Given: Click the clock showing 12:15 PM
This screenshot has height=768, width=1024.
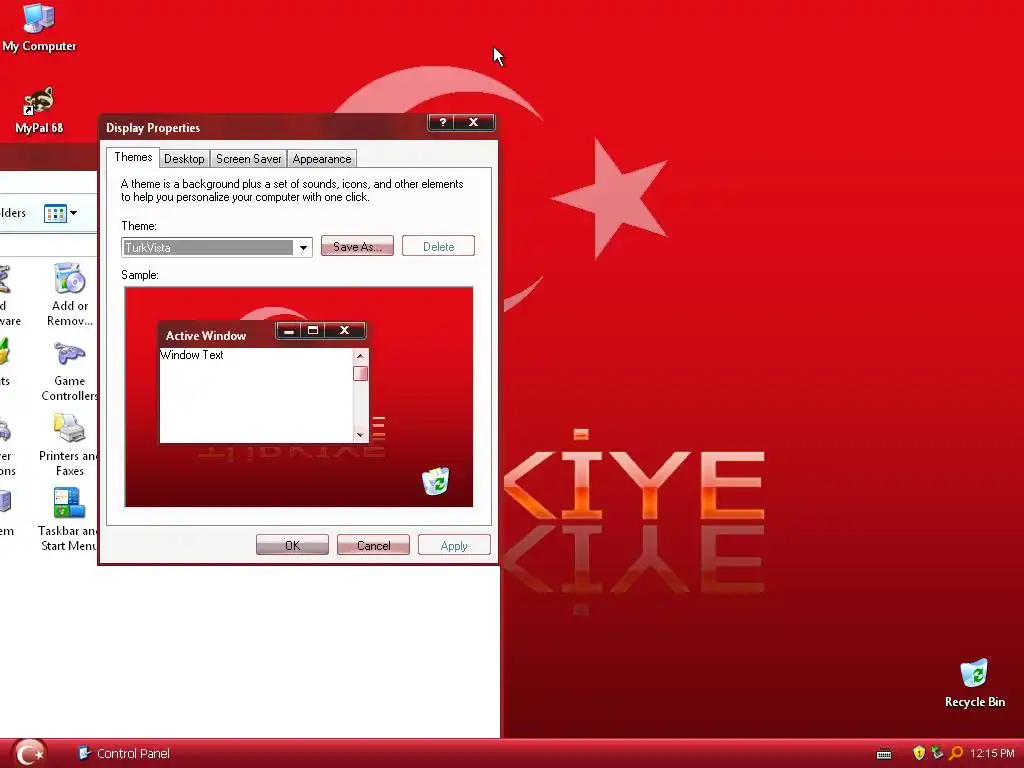Looking at the screenshot, I should 992,754.
